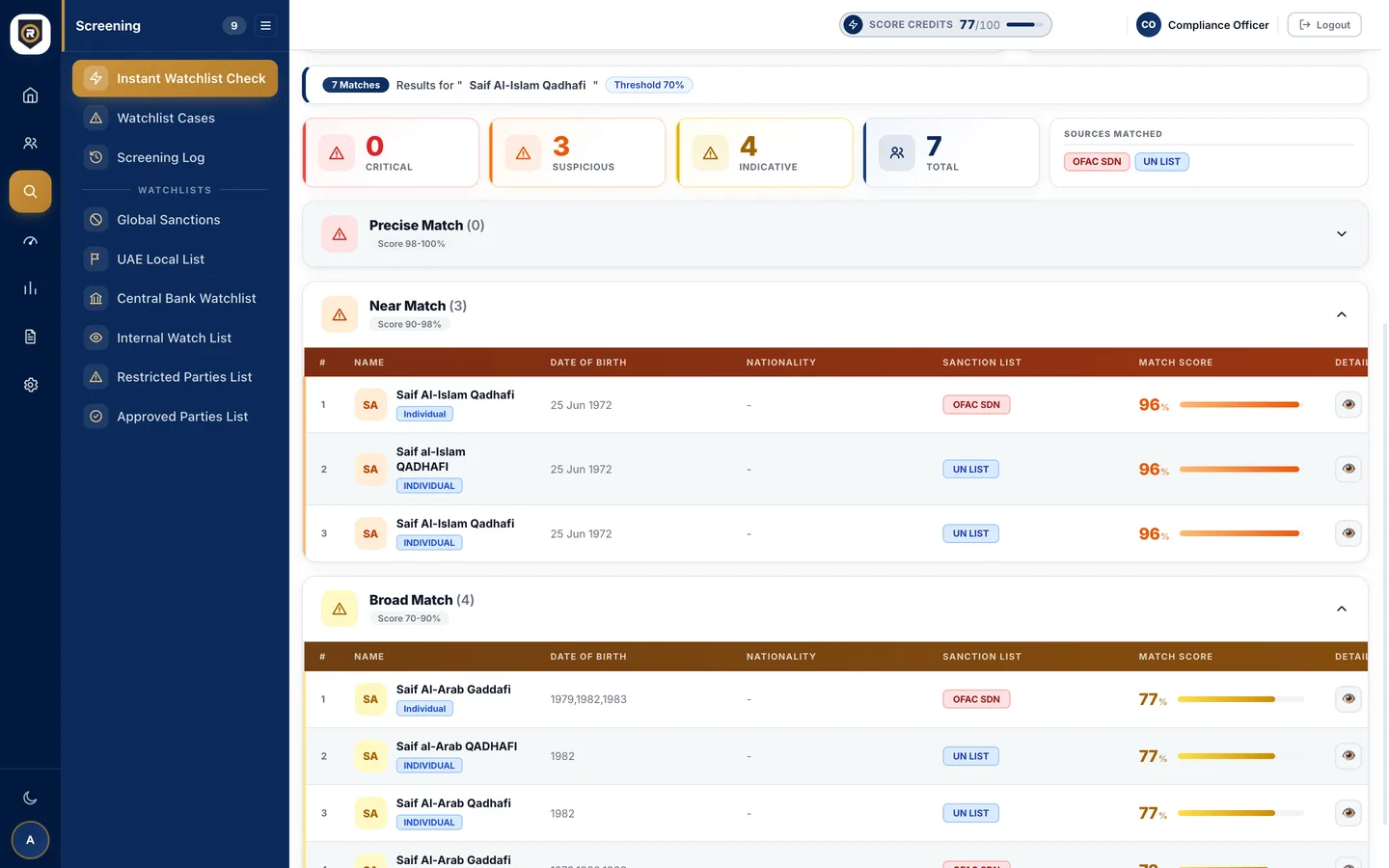Click the Screening count badge 9
The height and width of the screenshot is (868, 1389).
[234, 26]
